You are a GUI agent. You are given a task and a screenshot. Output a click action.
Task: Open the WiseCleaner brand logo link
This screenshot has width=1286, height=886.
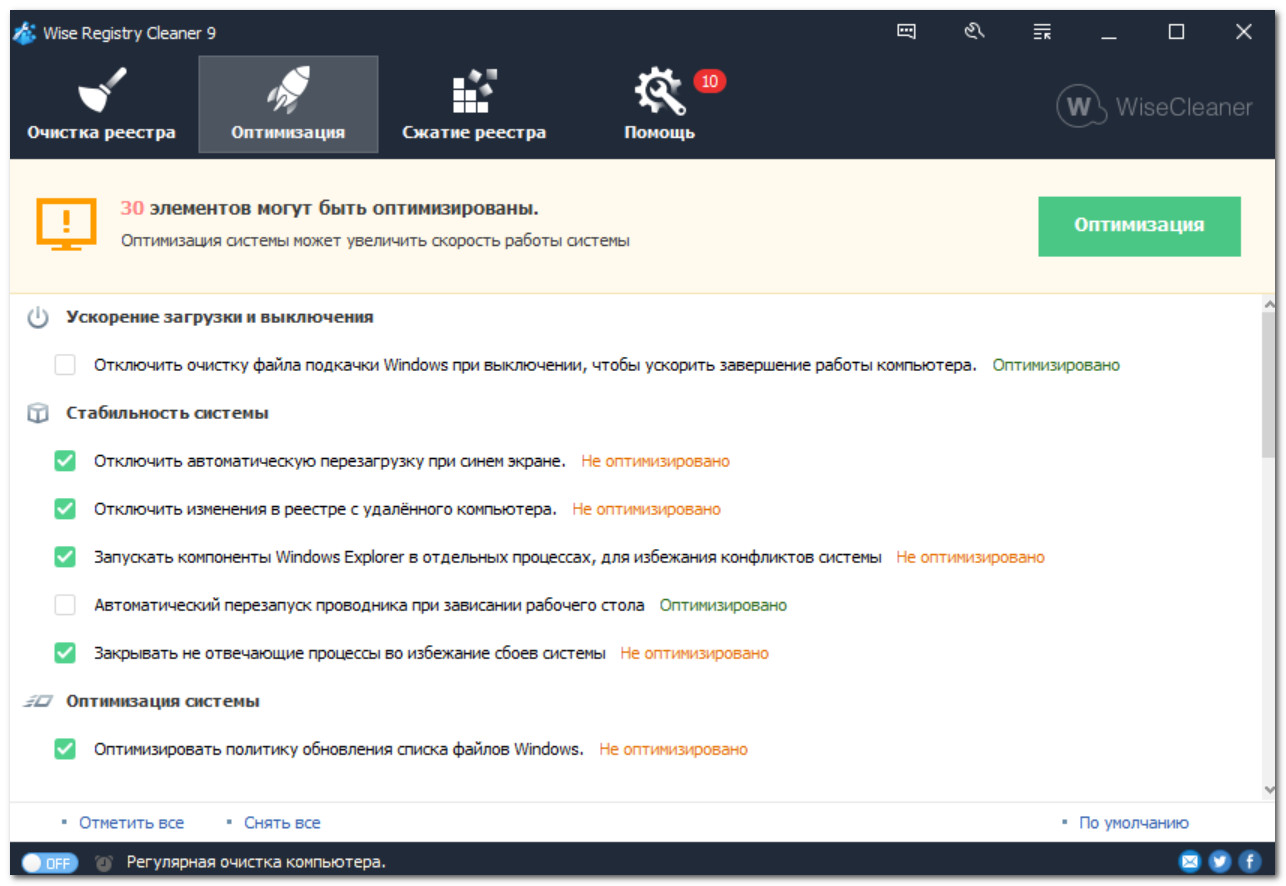click(x=1155, y=107)
